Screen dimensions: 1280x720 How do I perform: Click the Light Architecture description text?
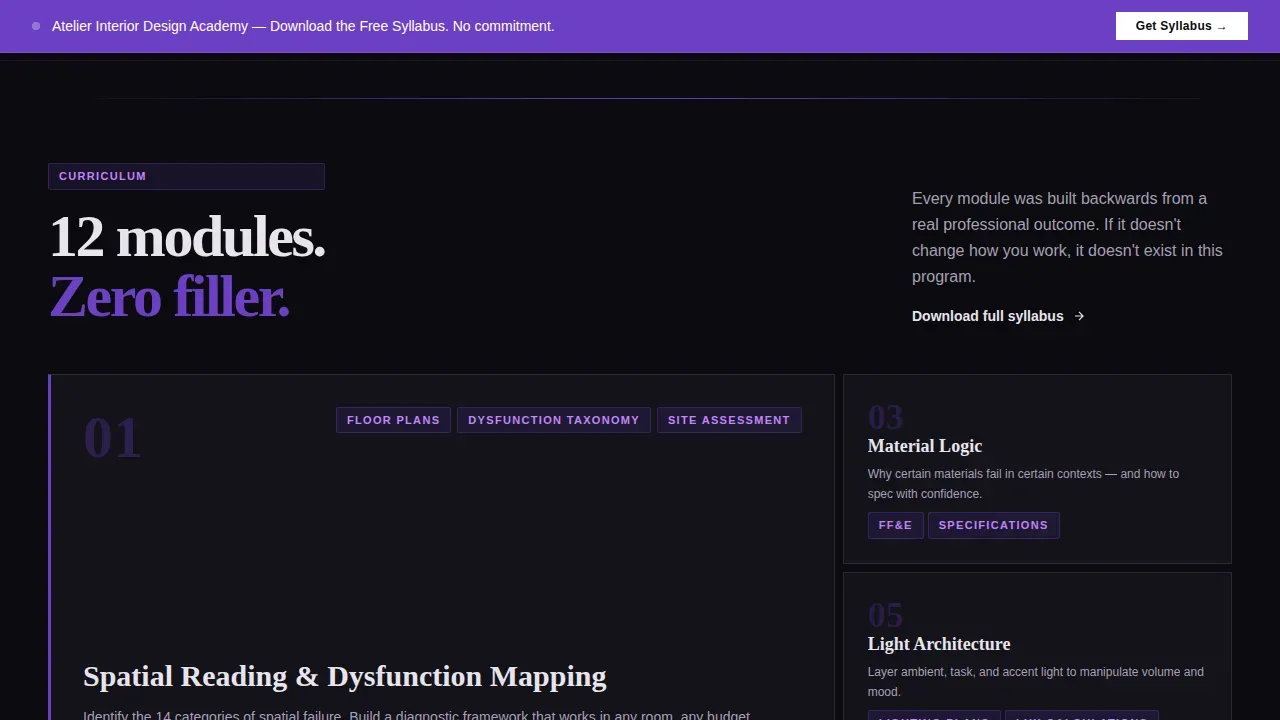coord(1035,682)
